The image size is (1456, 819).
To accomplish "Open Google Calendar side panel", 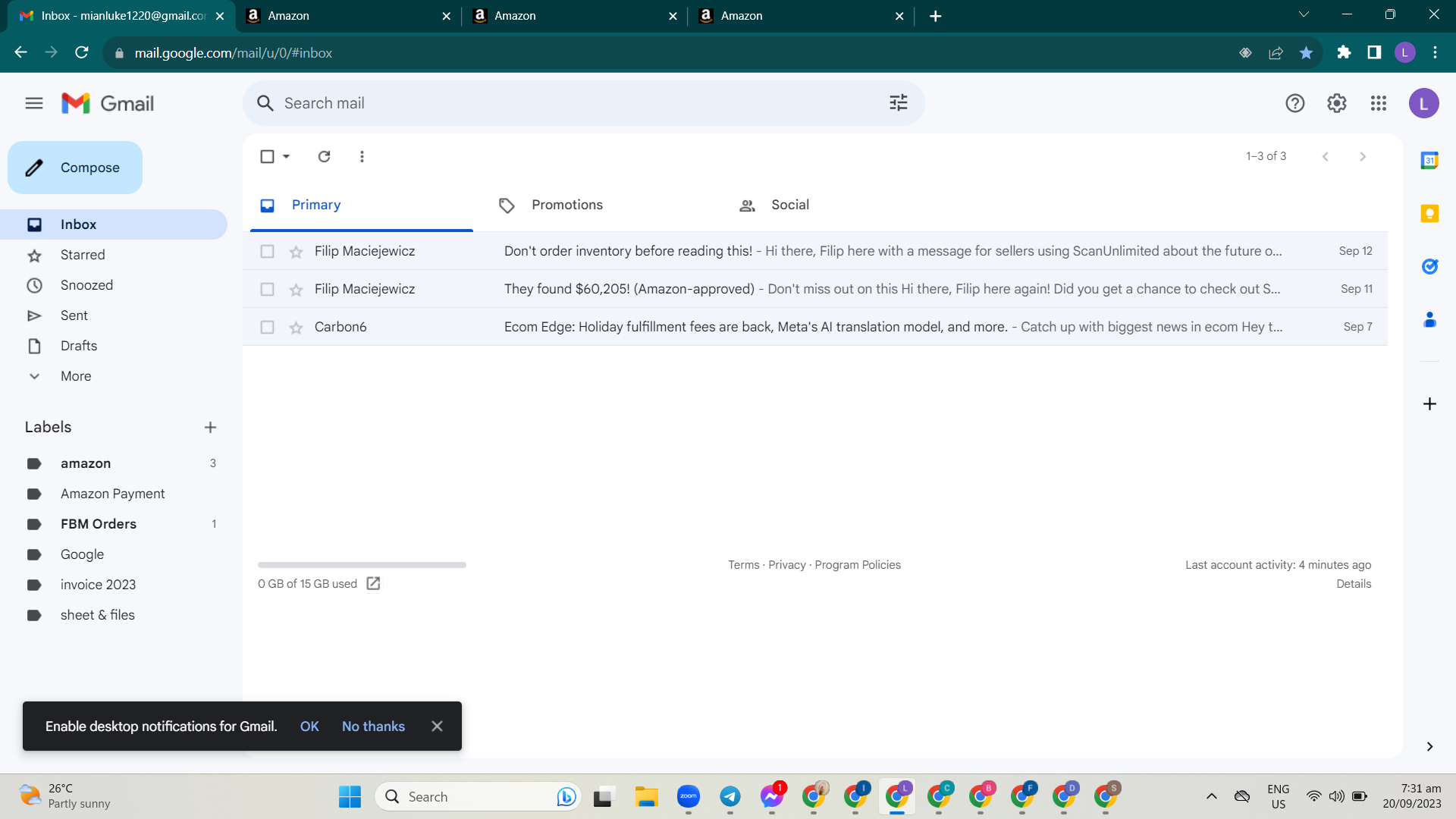I will pos(1429,160).
